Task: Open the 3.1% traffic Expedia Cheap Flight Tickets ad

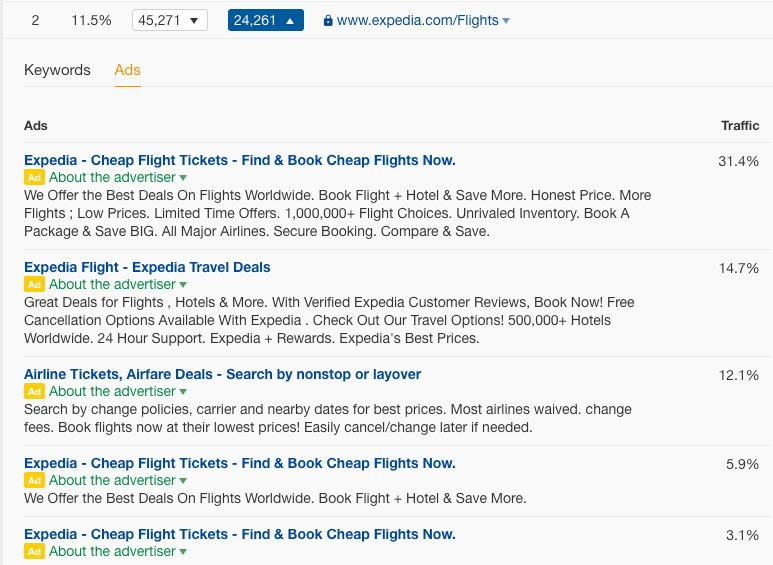Action: [x=240, y=534]
